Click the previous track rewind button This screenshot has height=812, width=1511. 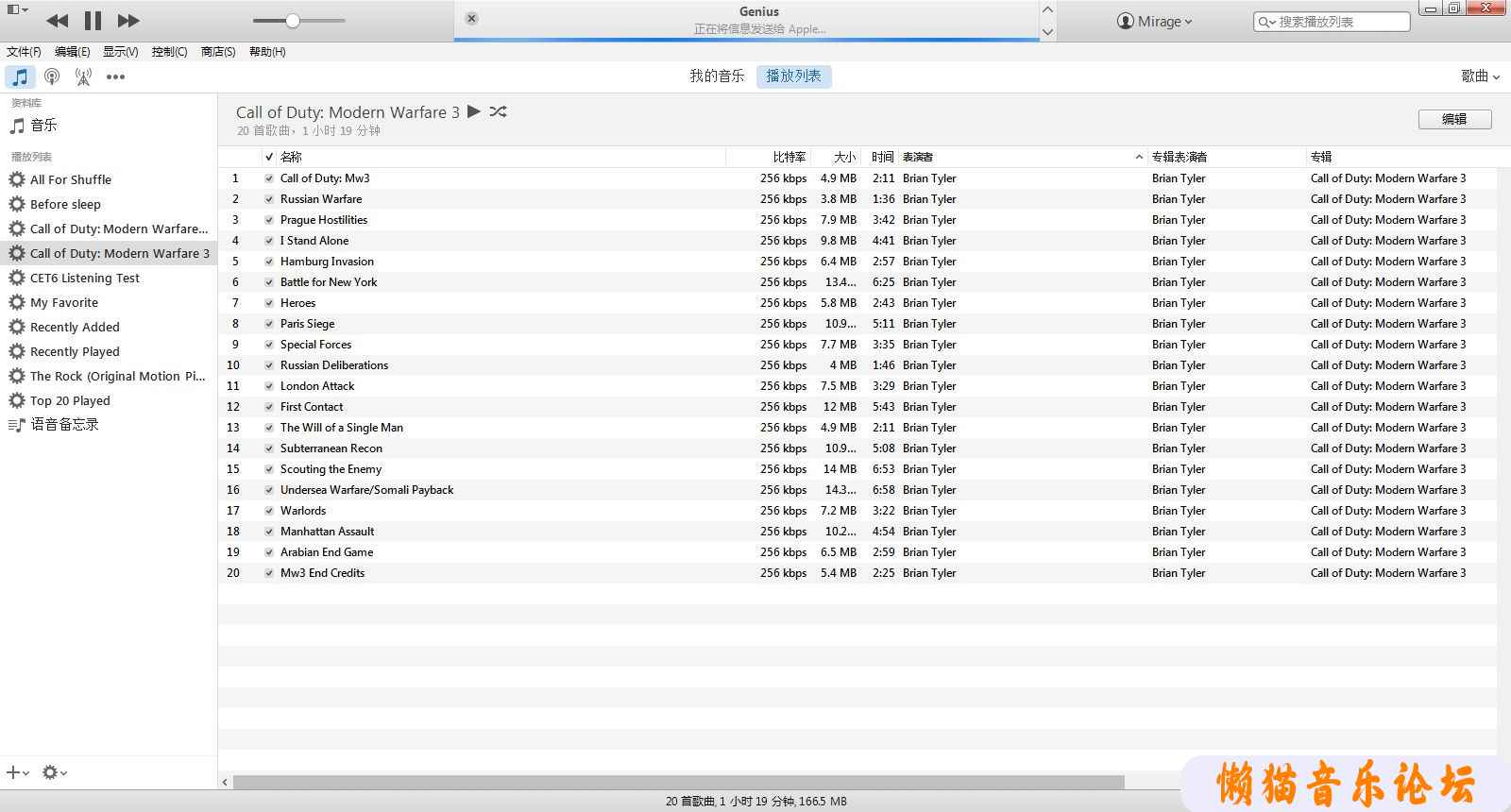point(57,21)
